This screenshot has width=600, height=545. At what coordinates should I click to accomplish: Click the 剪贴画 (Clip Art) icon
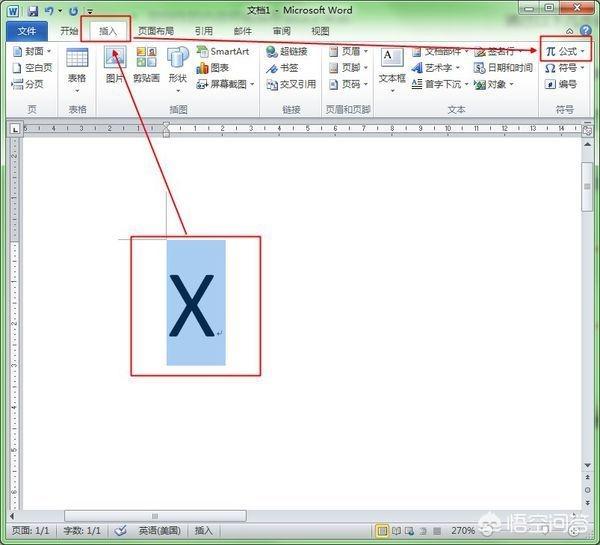pyautogui.click(x=146, y=57)
